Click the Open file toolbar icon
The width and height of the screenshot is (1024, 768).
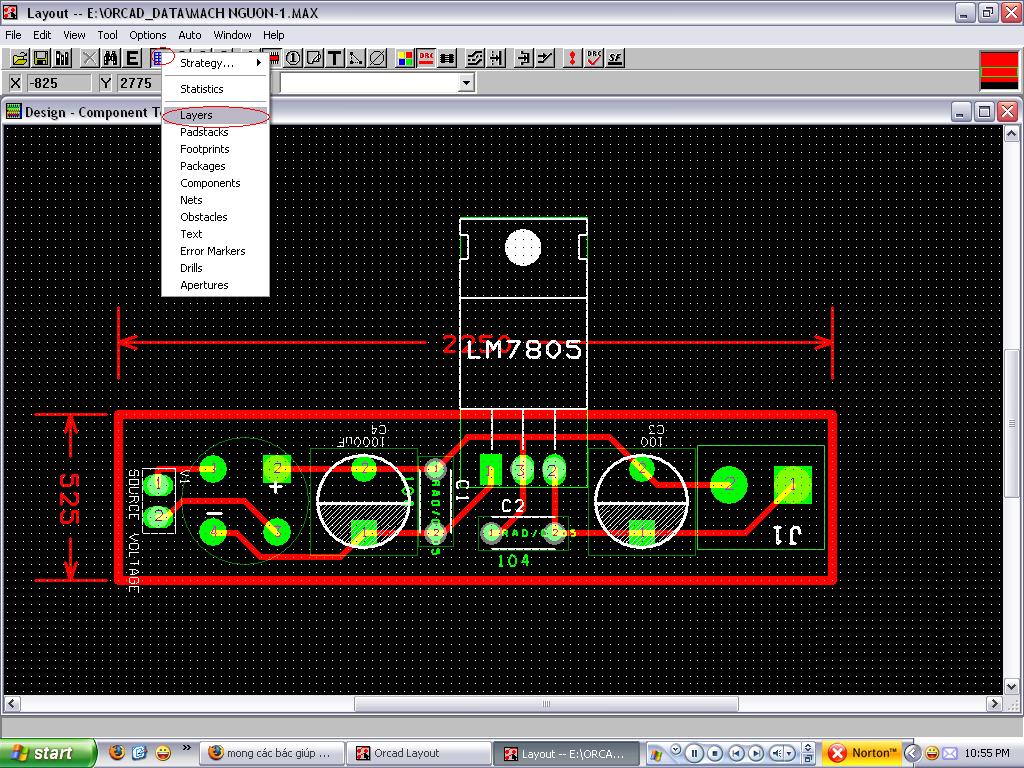[19, 59]
